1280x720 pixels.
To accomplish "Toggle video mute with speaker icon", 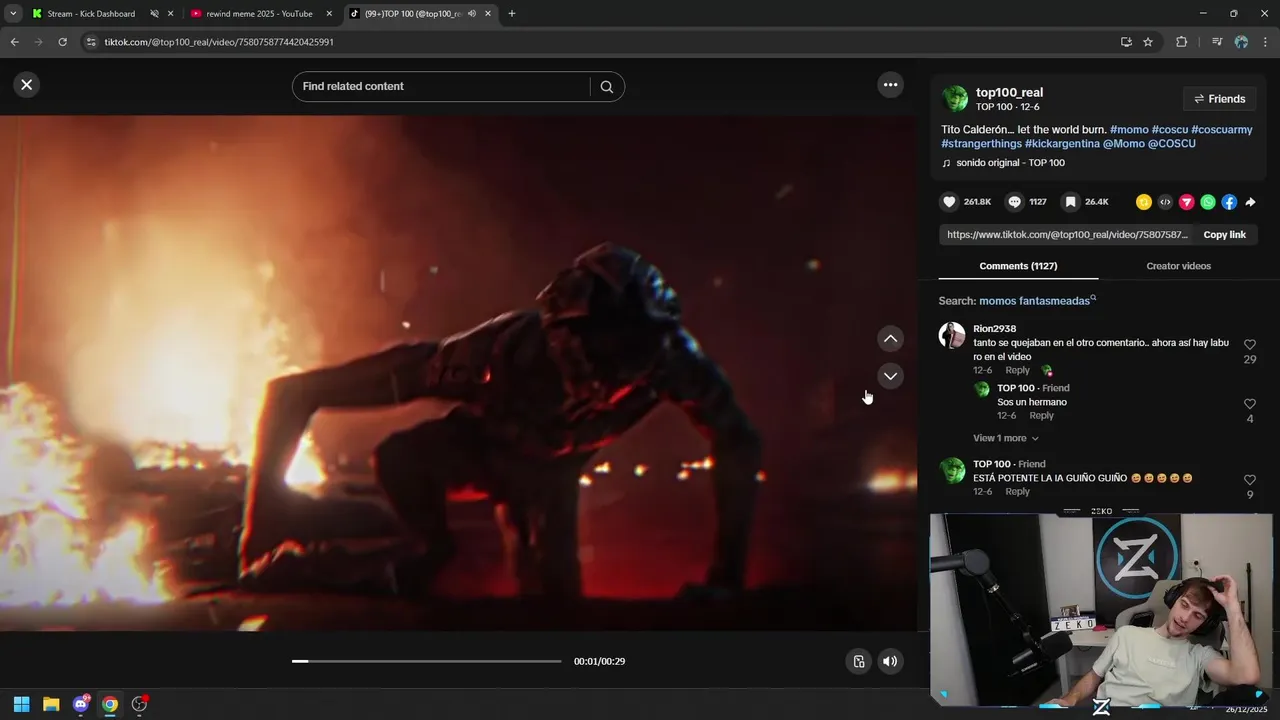I will pyautogui.click(x=890, y=661).
